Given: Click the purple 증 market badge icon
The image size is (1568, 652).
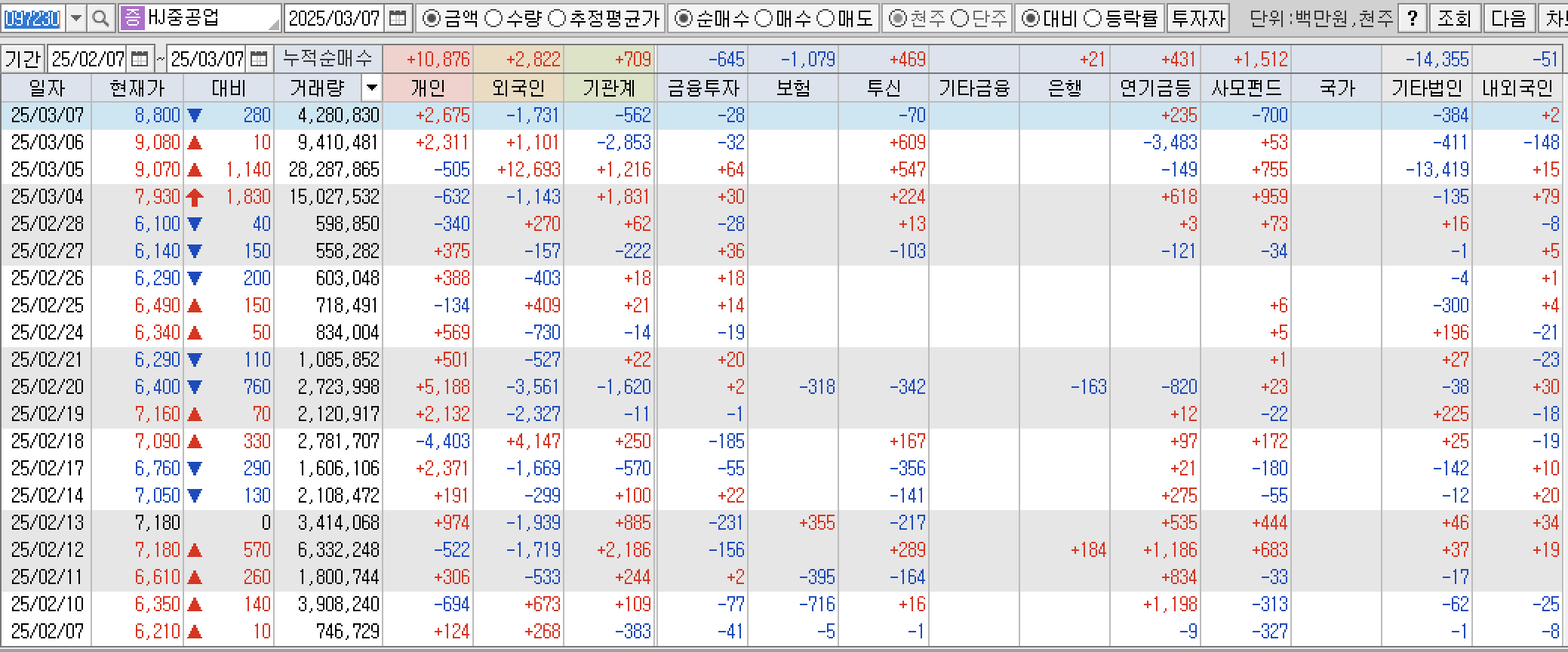Looking at the screenshot, I should (132, 18).
